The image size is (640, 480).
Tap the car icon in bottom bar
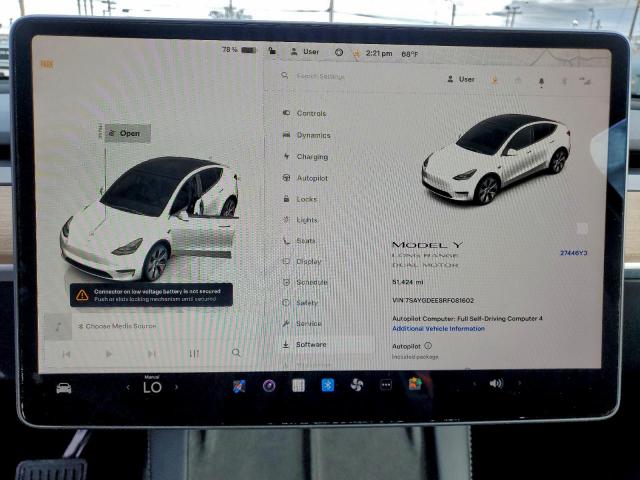[x=64, y=388]
